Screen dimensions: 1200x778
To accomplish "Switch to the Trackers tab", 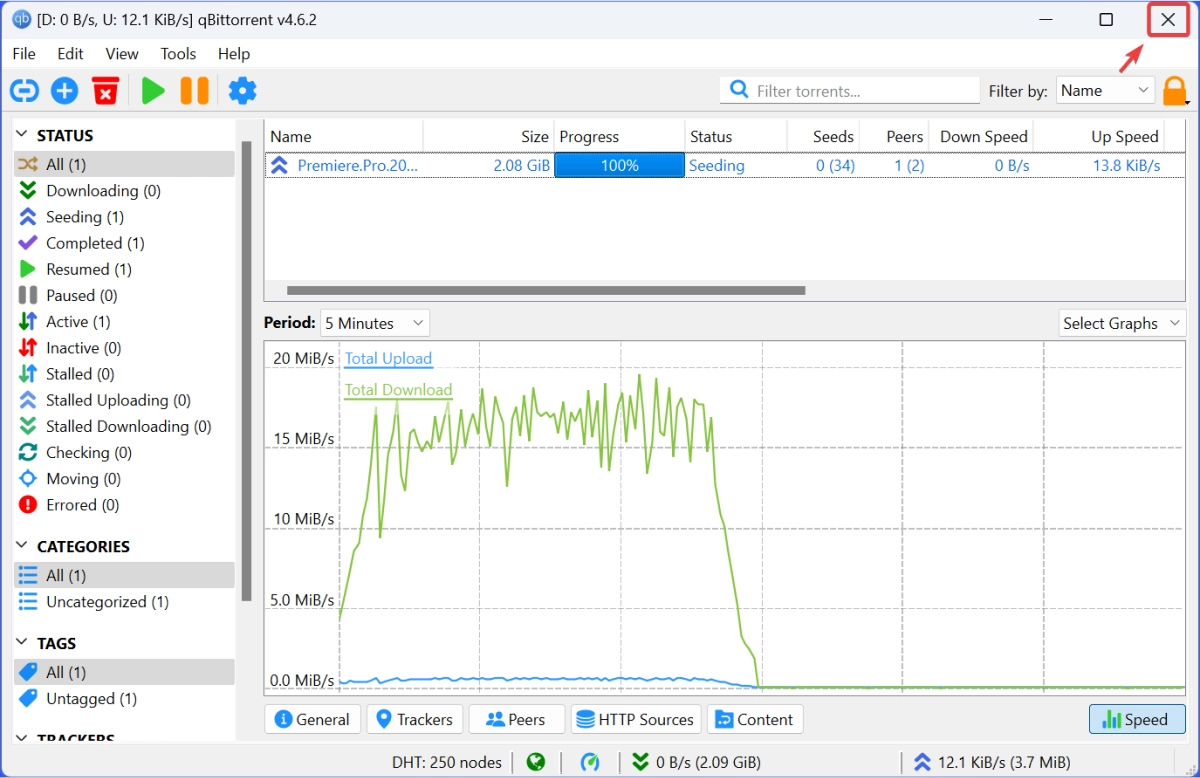I will point(415,719).
